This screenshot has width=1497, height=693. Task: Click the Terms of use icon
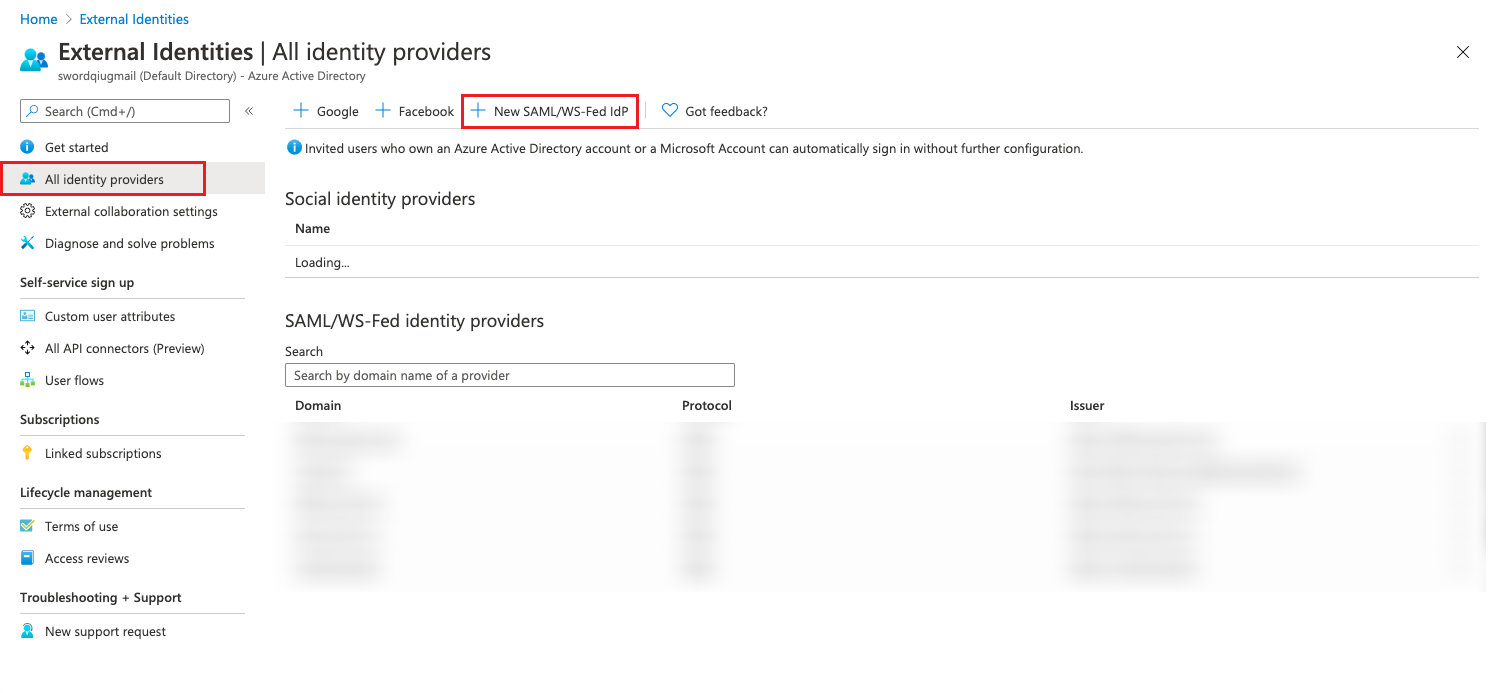pos(28,526)
